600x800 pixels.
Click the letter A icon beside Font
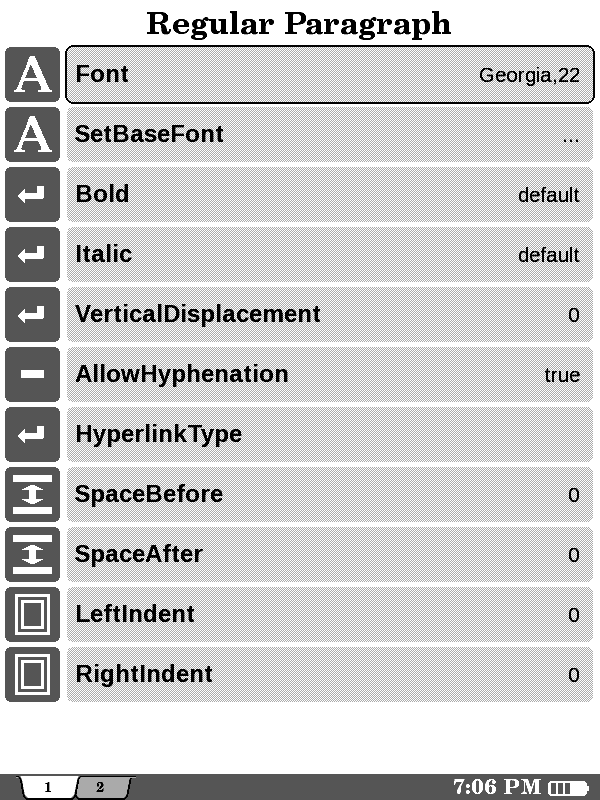pos(32,75)
